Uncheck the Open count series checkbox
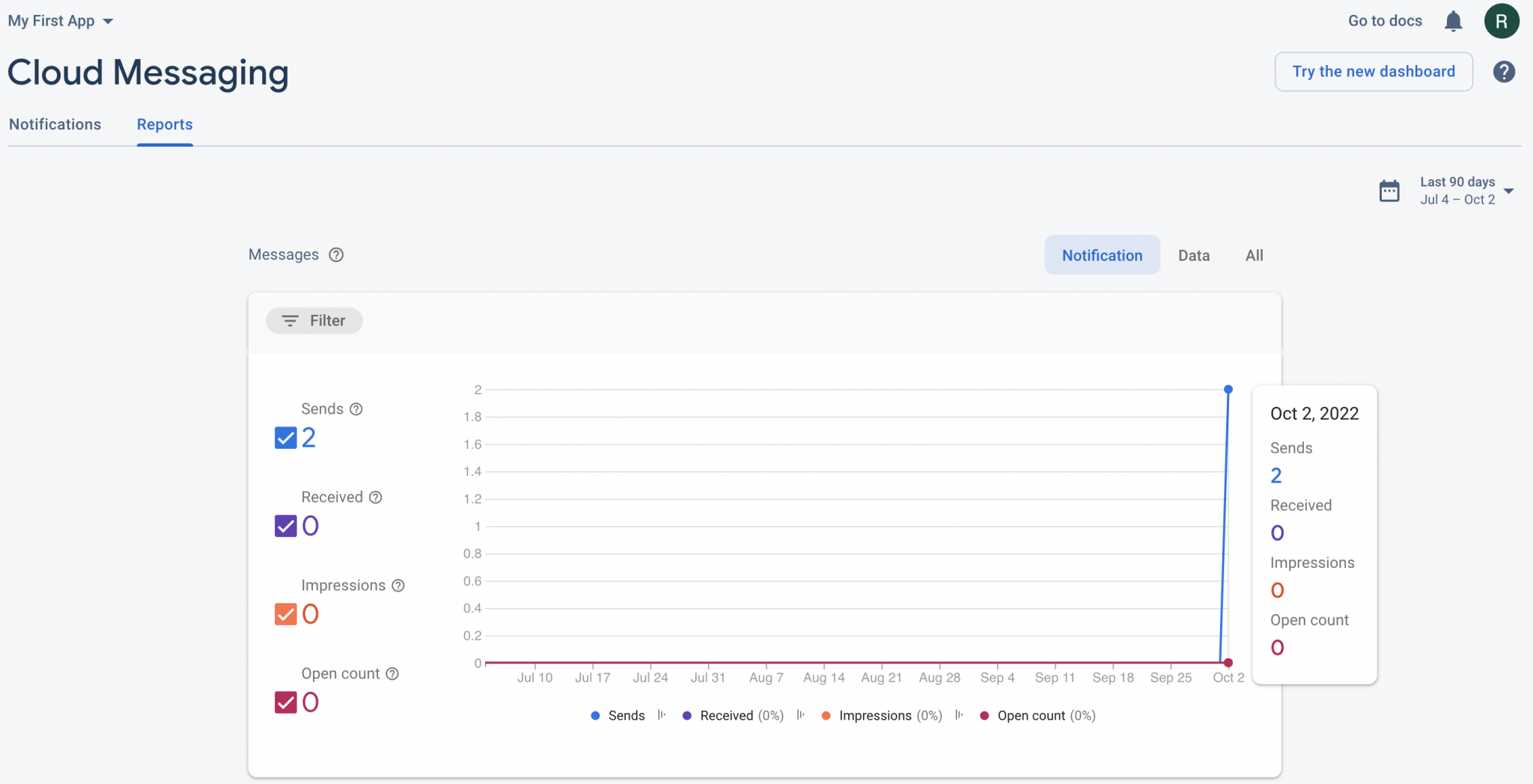The image size is (1533, 784). [x=286, y=702]
